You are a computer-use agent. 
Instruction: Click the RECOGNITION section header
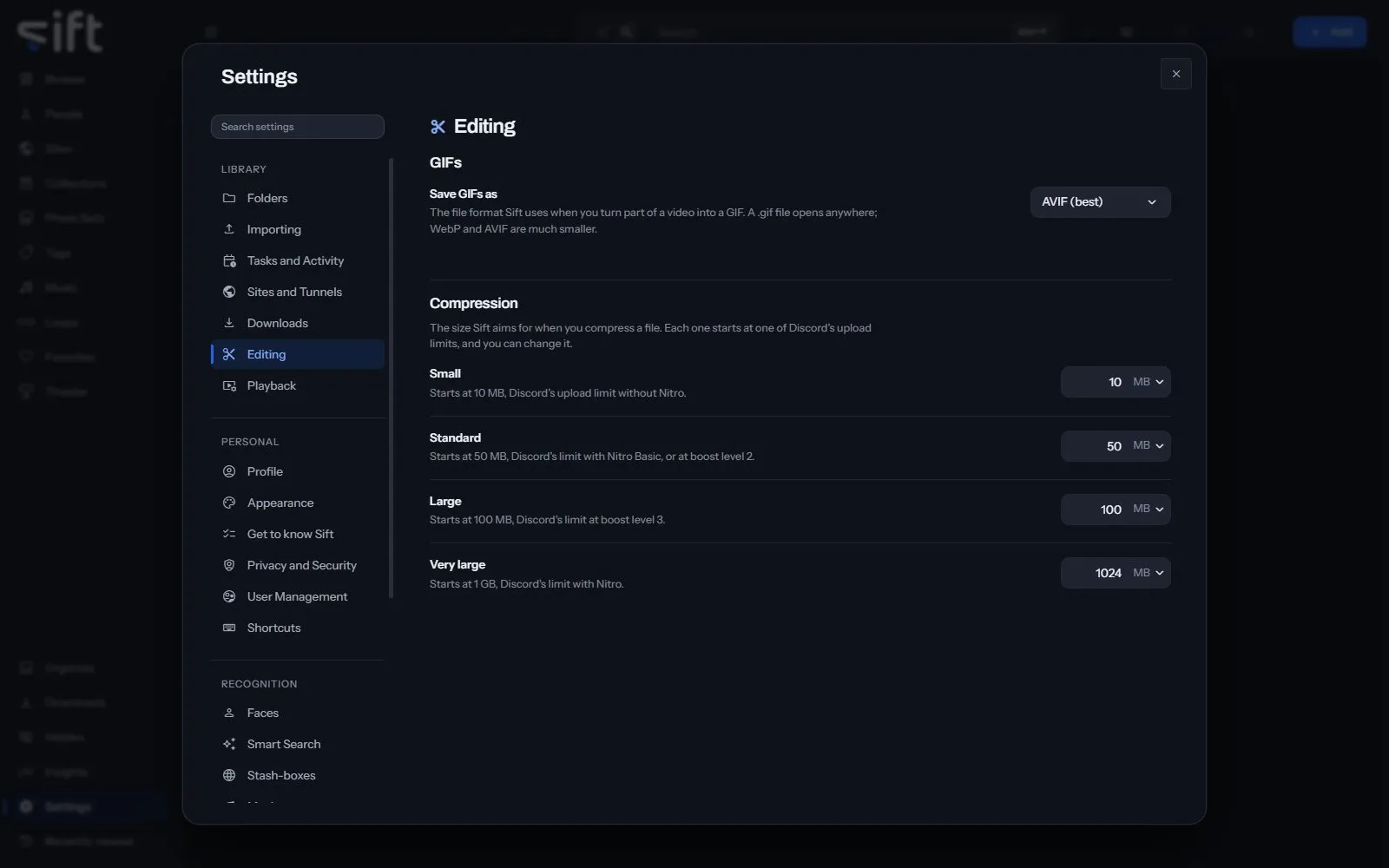[260, 684]
